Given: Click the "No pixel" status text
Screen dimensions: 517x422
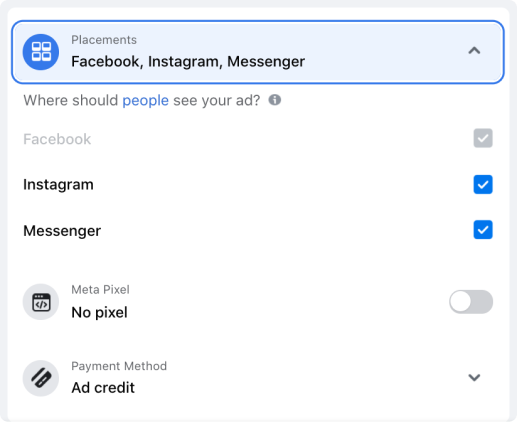Looking at the screenshot, I should pos(99,312).
